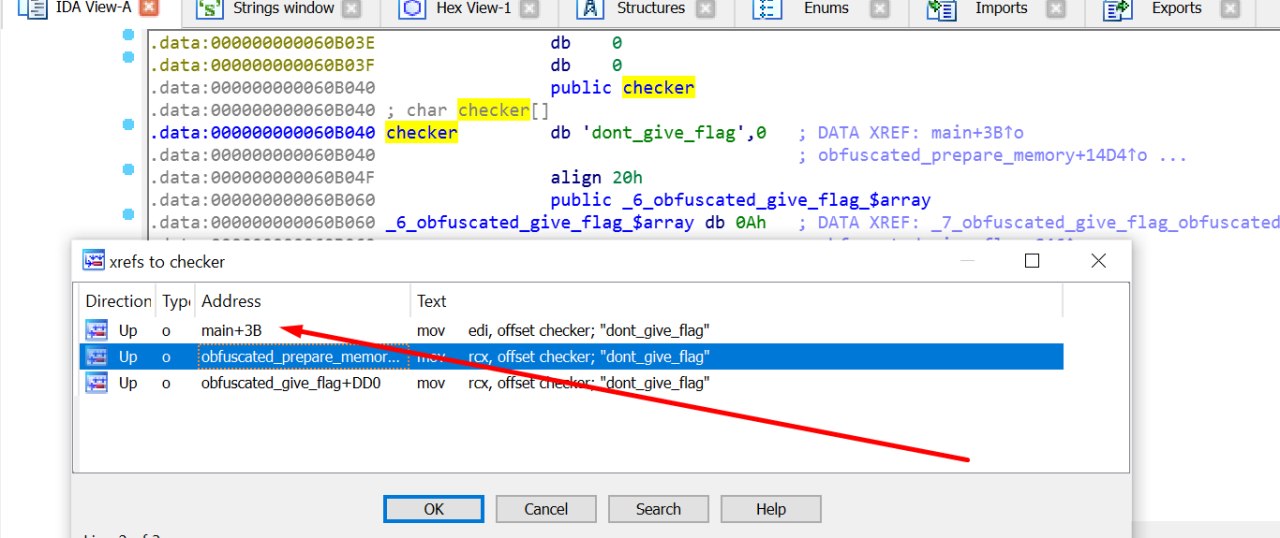Screen dimensions: 1280x538
Task: Switch to the Hex View-1 tab
Action: [x=473, y=9]
